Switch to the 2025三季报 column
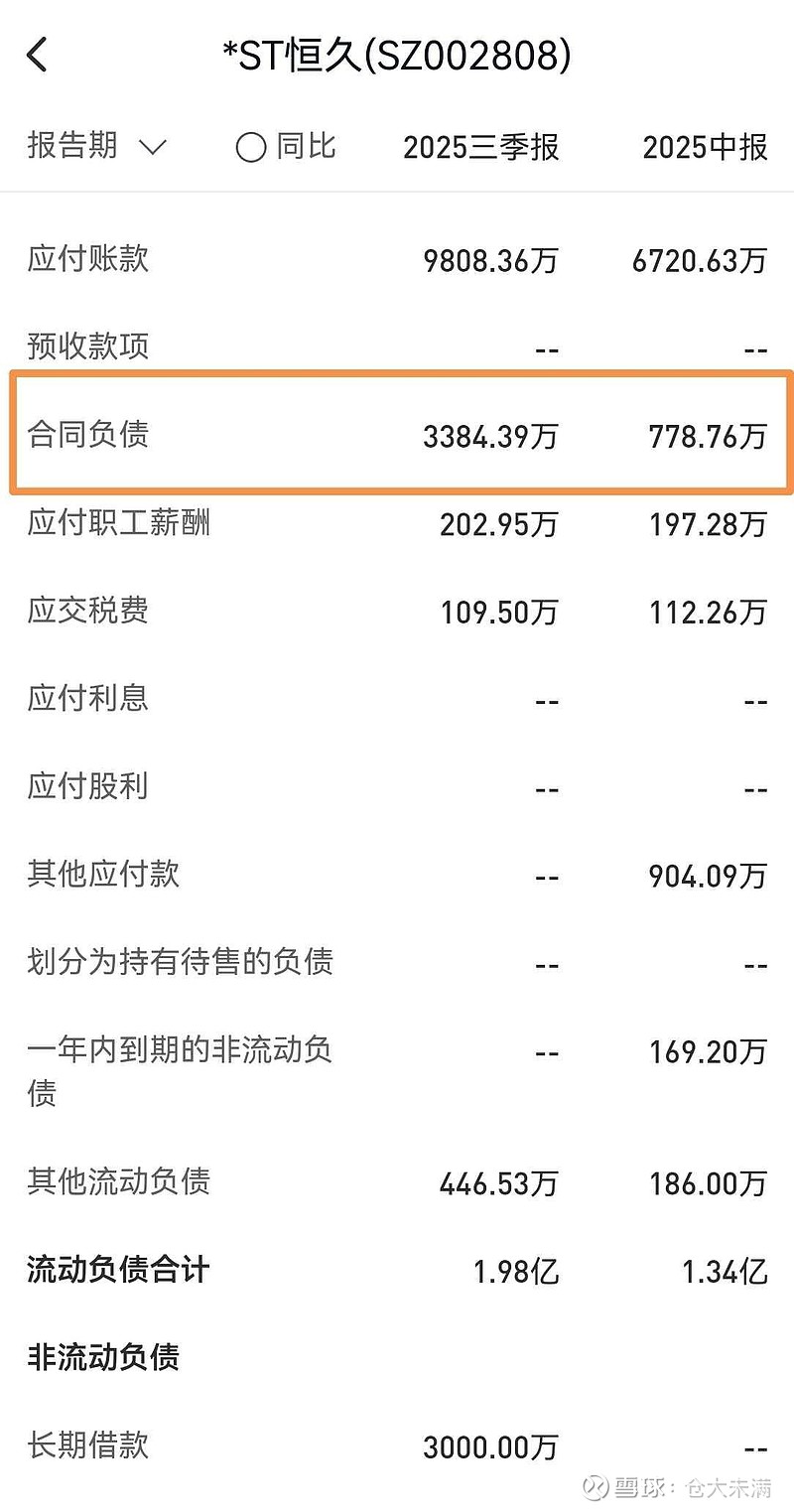The width and height of the screenshot is (794, 1512). 483,147
